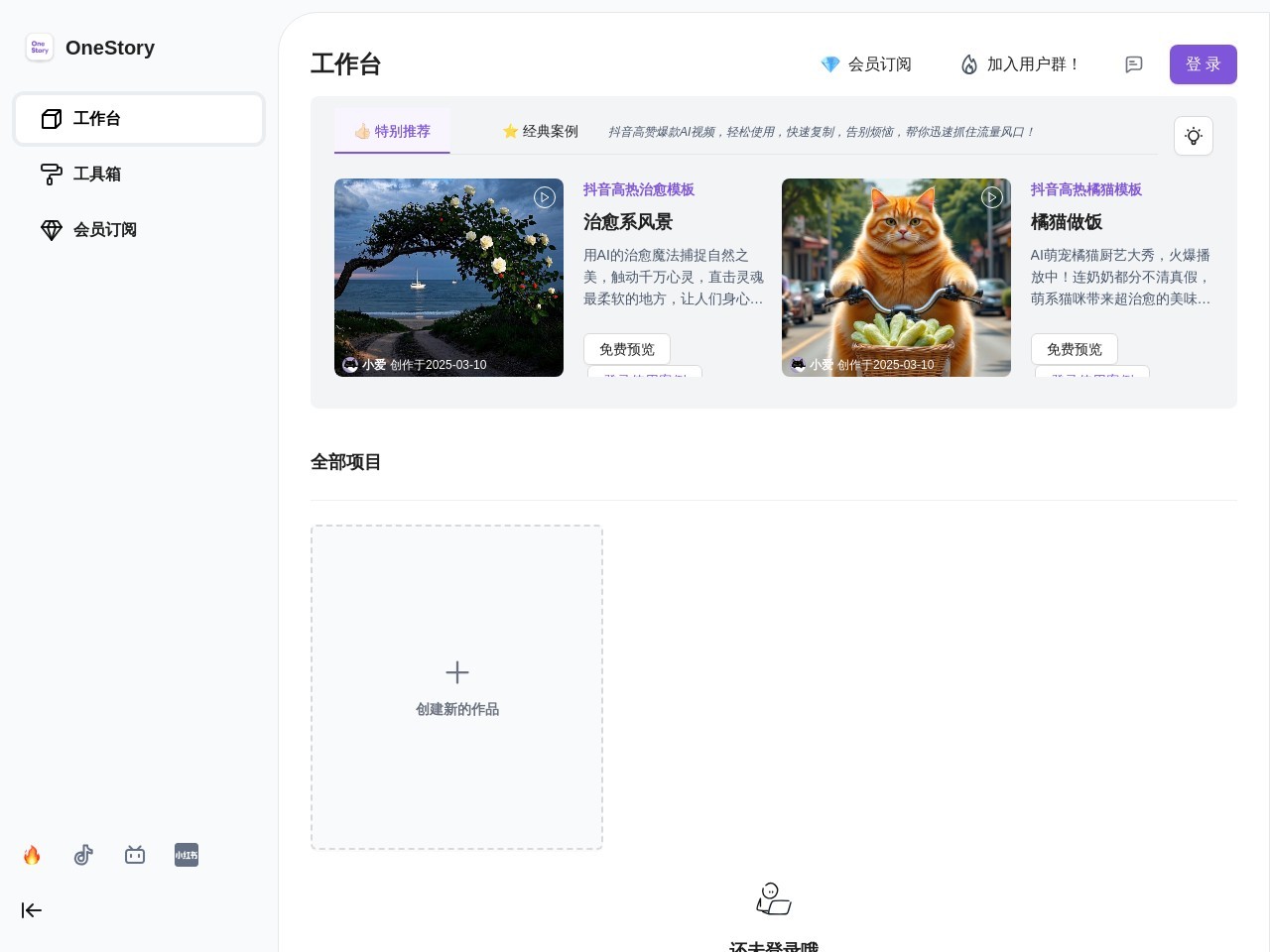Click the Xiaohongshu (小红书) icon
1270x952 pixels.
187,855
